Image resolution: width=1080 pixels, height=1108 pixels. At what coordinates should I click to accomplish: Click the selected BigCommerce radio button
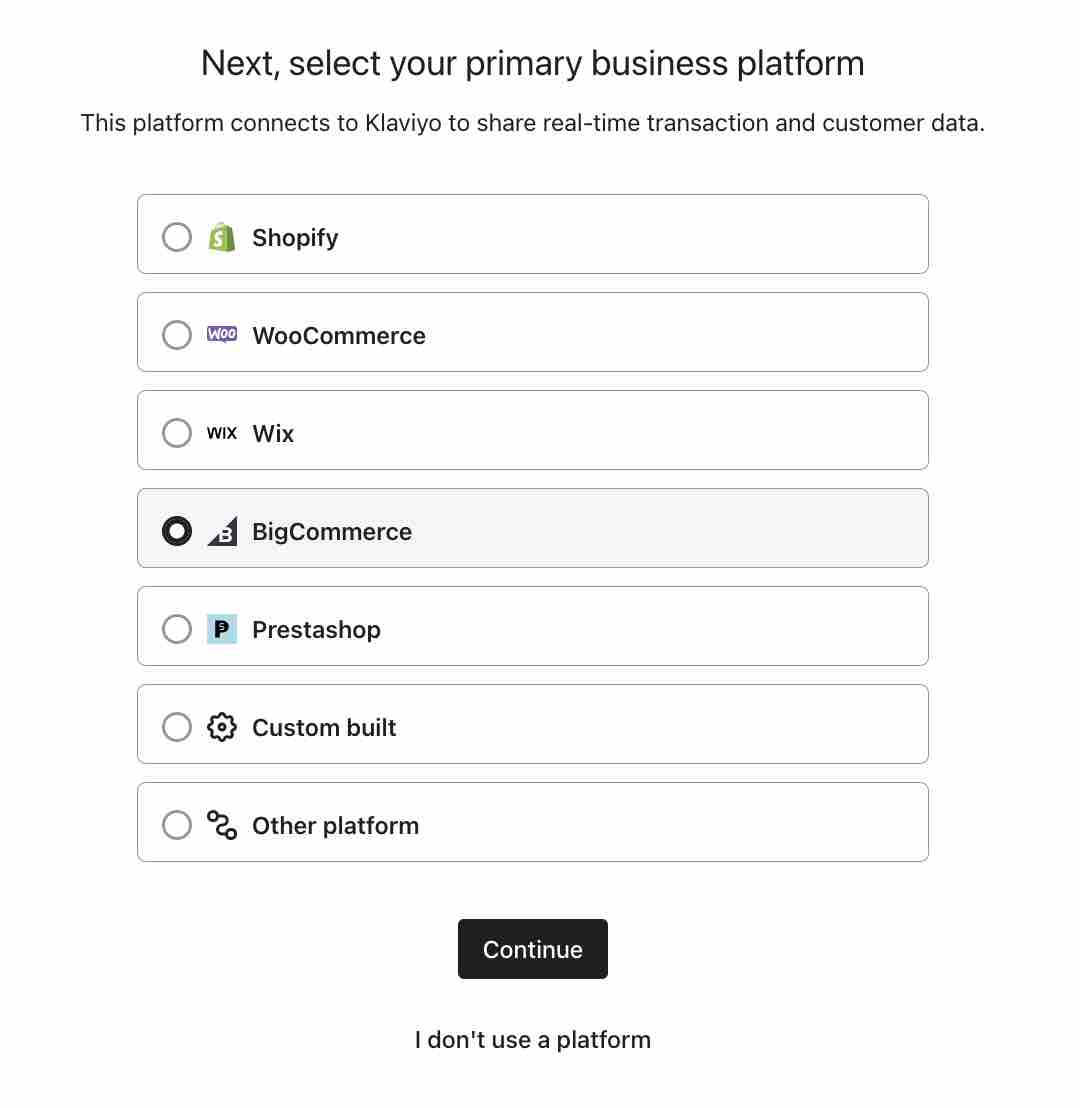click(177, 531)
